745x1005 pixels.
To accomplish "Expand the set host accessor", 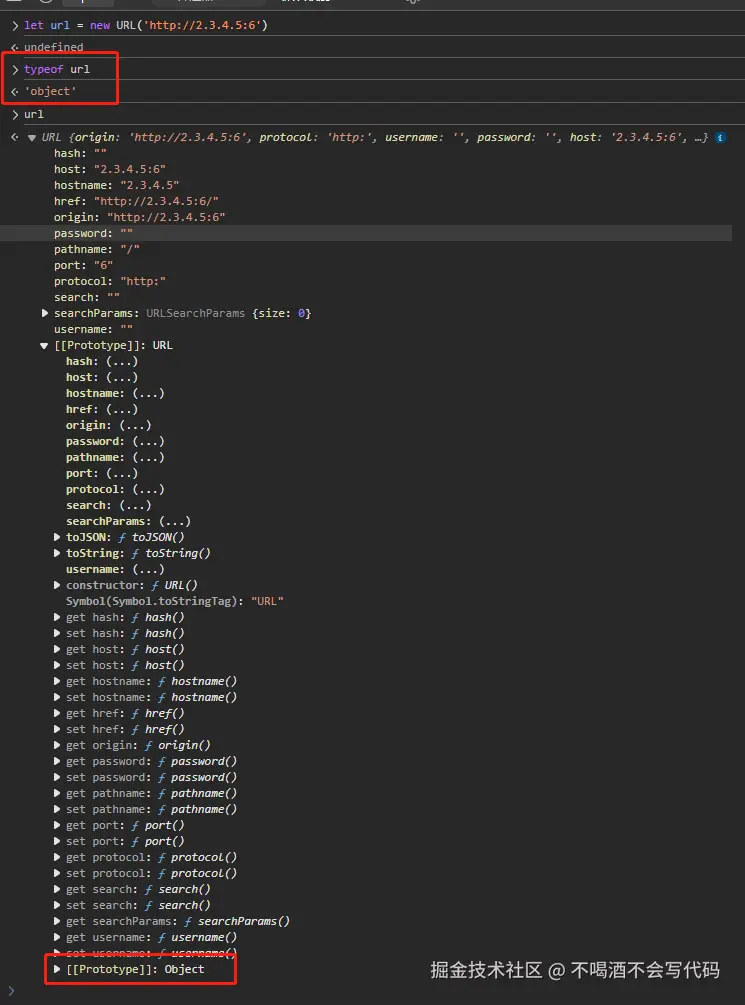I will (57, 665).
